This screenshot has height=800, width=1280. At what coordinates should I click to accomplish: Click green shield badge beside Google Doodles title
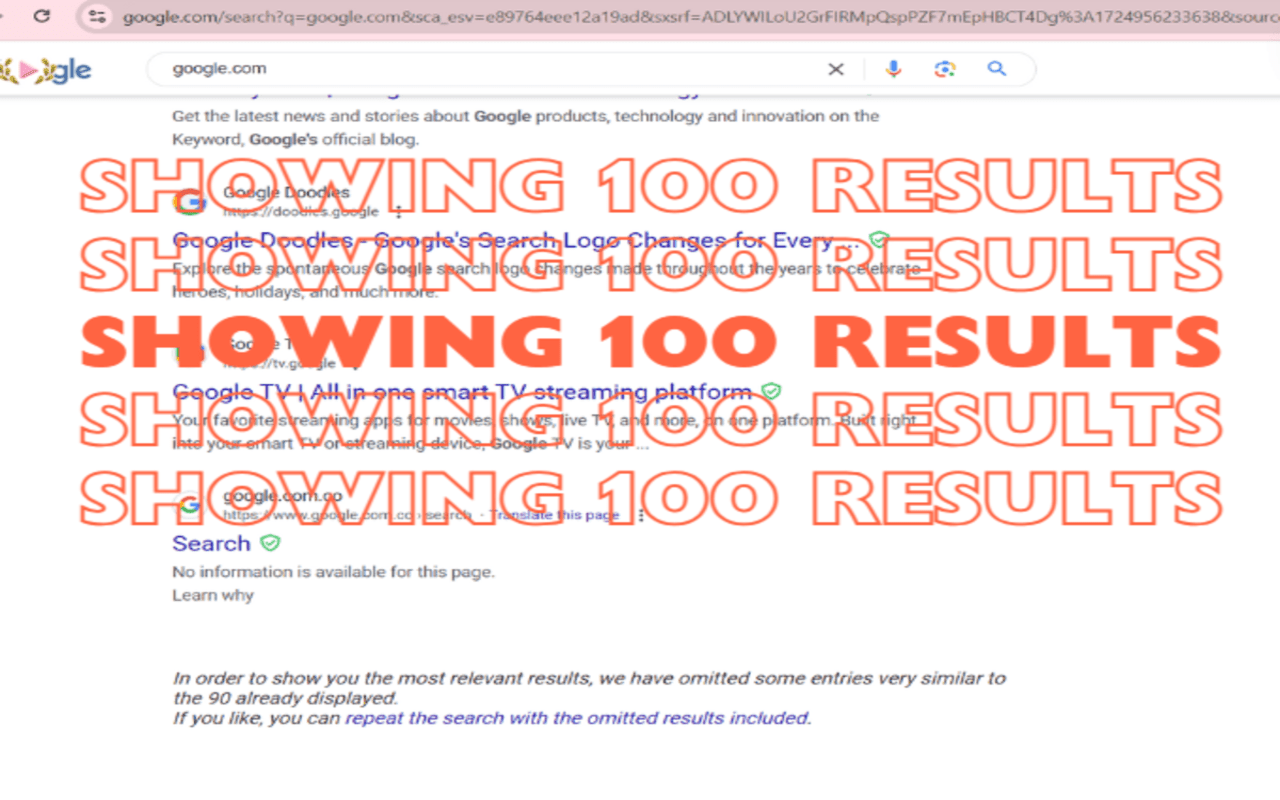coord(879,240)
